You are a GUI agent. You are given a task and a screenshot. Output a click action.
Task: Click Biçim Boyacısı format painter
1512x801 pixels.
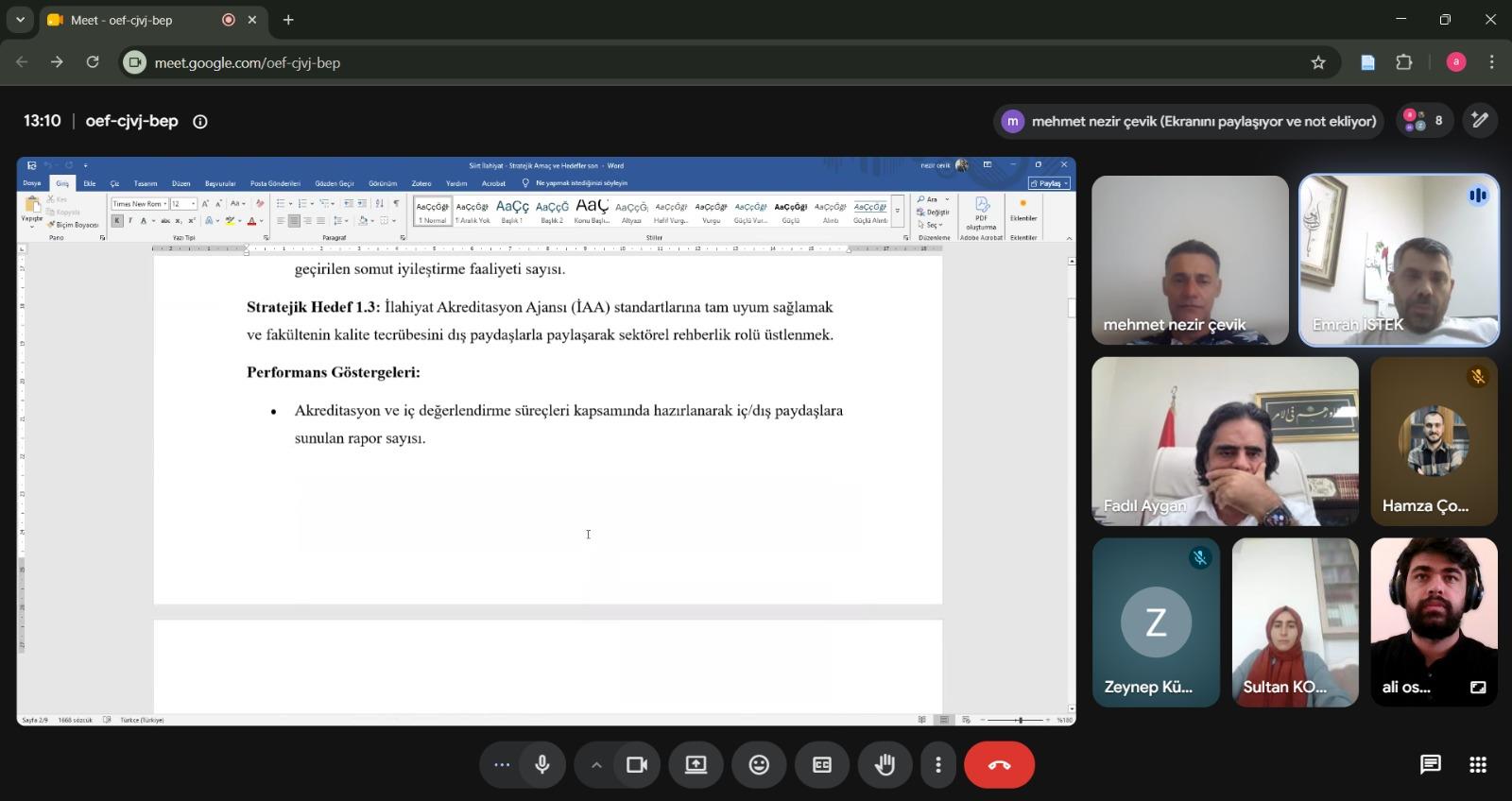74,225
